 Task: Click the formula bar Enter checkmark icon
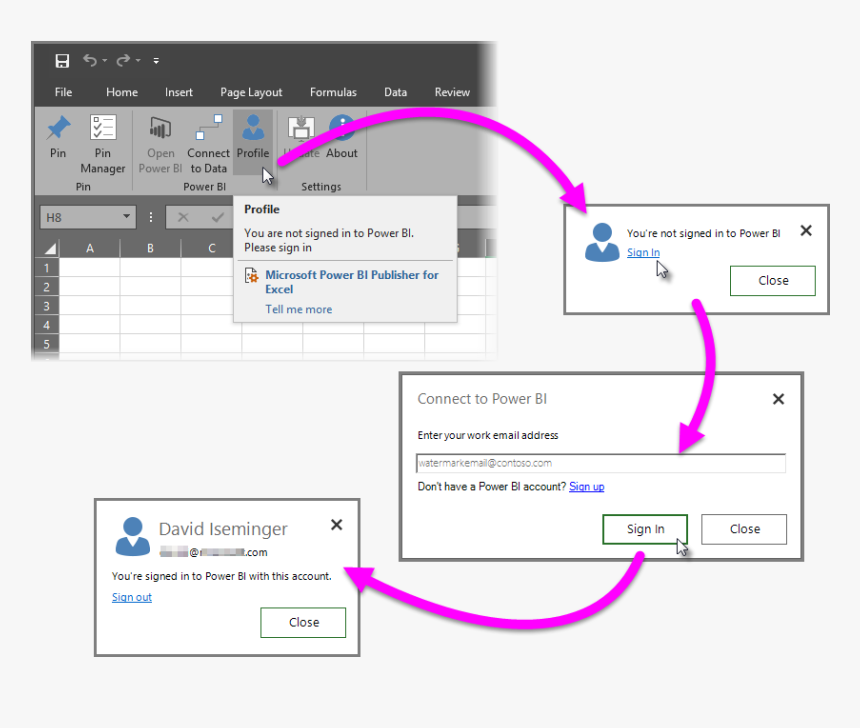coord(217,217)
